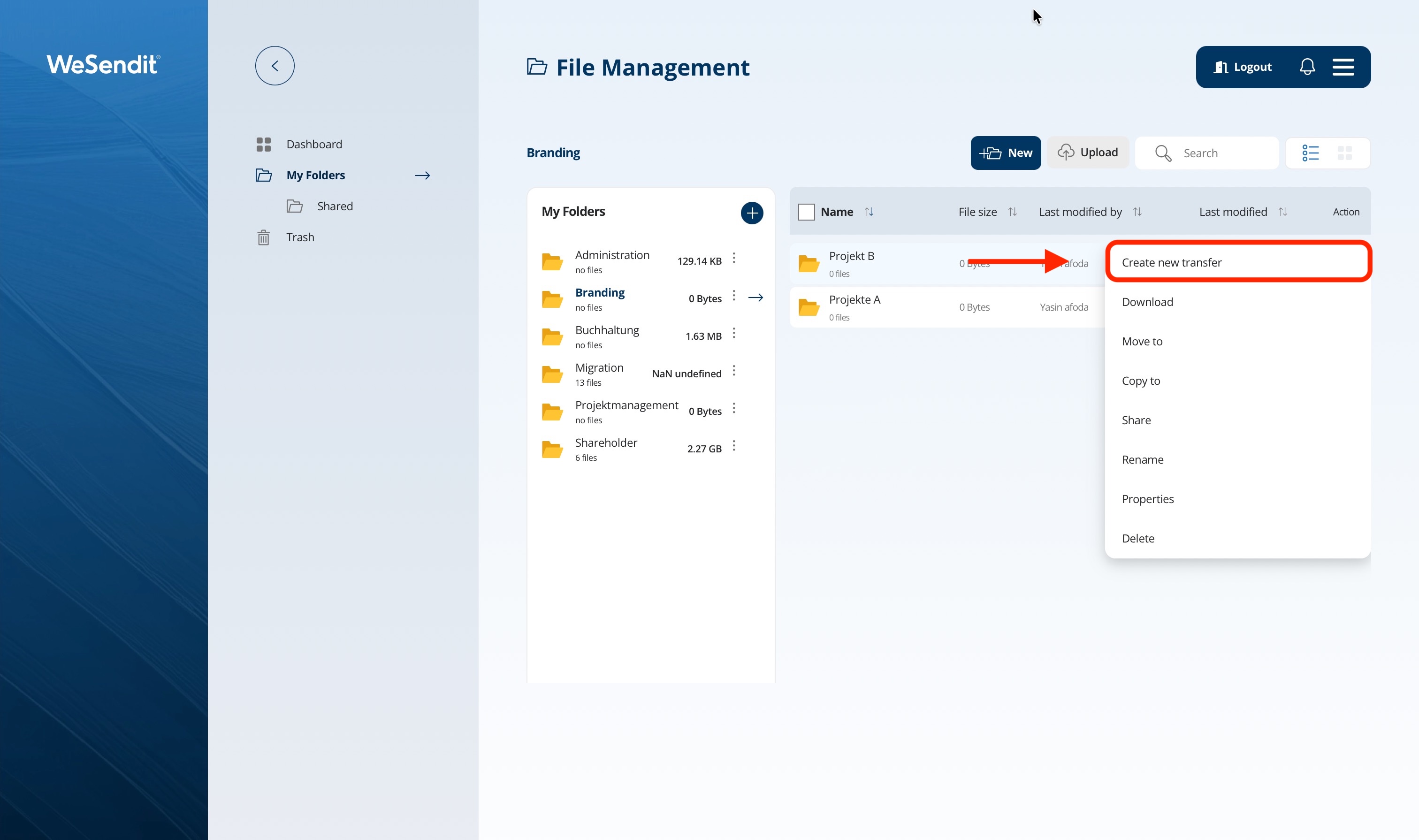
Task: Click the Upload button
Action: (x=1087, y=152)
